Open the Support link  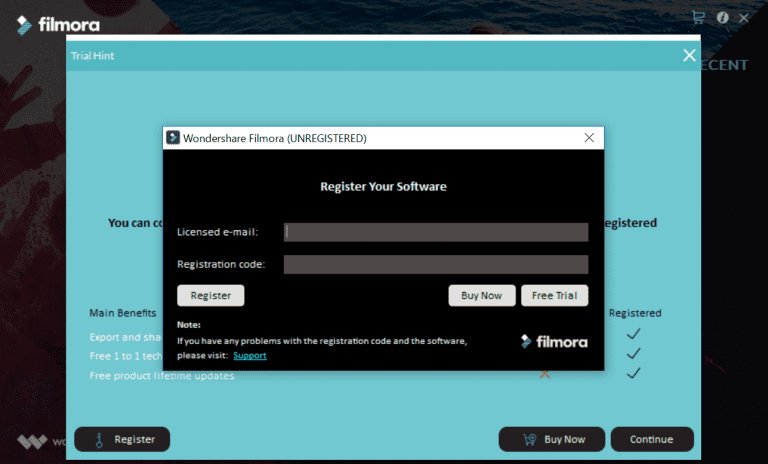pos(249,355)
